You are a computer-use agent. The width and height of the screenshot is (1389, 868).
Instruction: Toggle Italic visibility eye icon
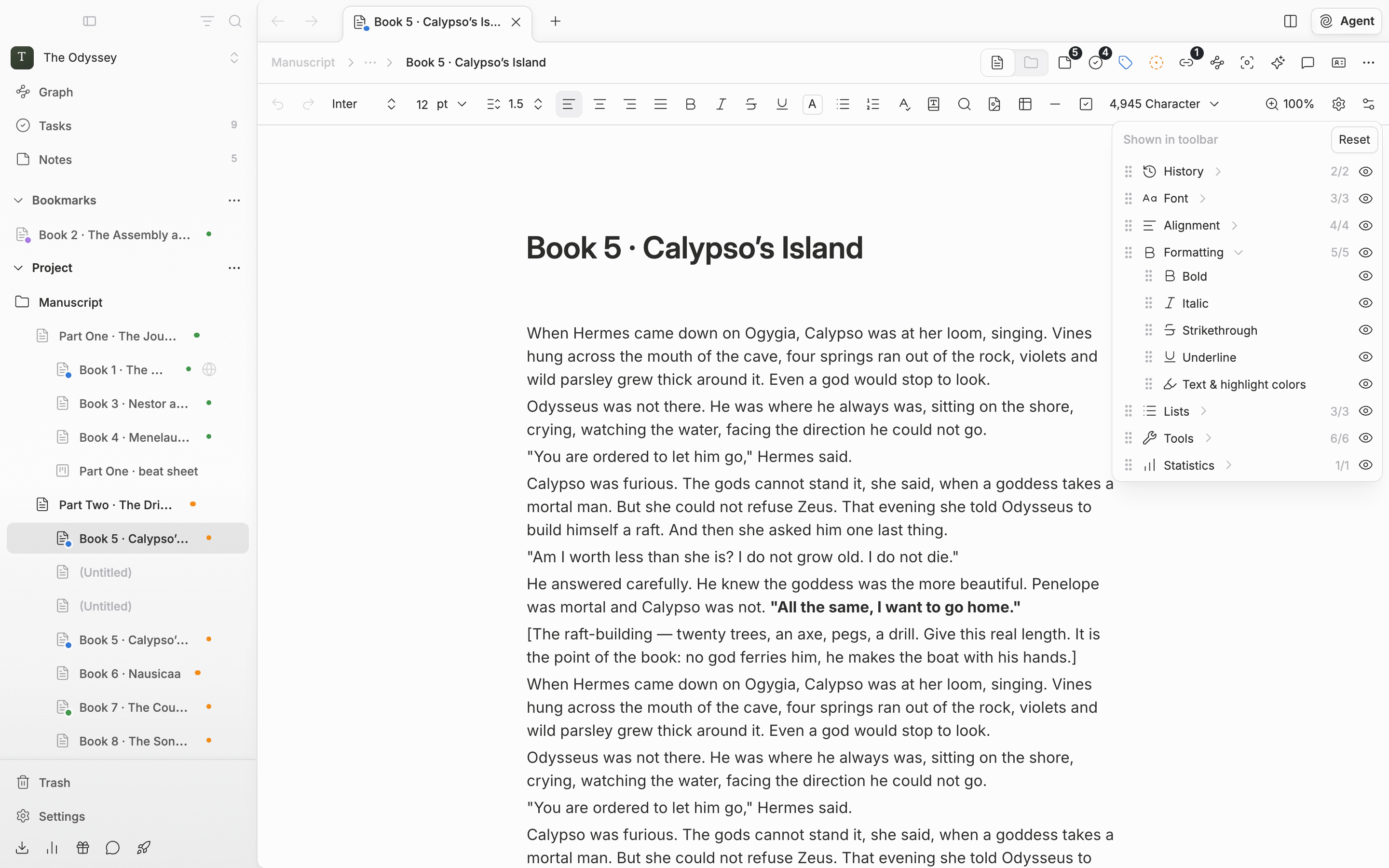1365,303
